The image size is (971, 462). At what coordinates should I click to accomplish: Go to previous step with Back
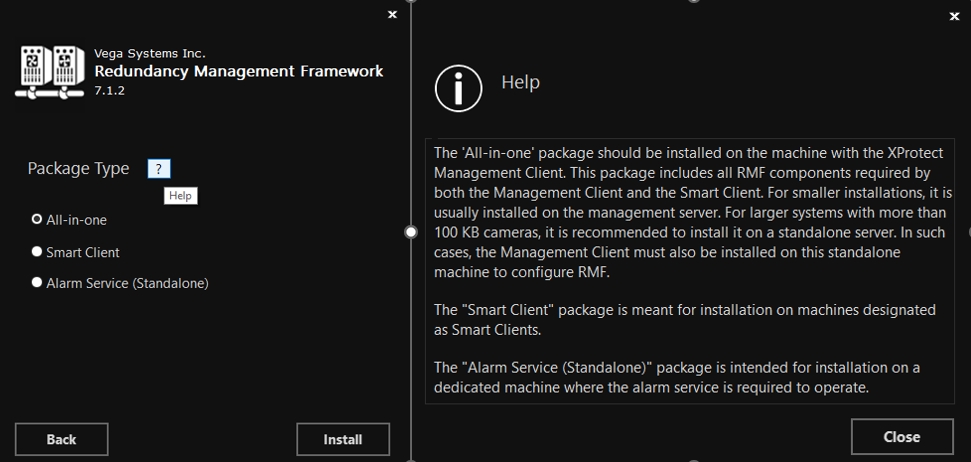tap(61, 439)
